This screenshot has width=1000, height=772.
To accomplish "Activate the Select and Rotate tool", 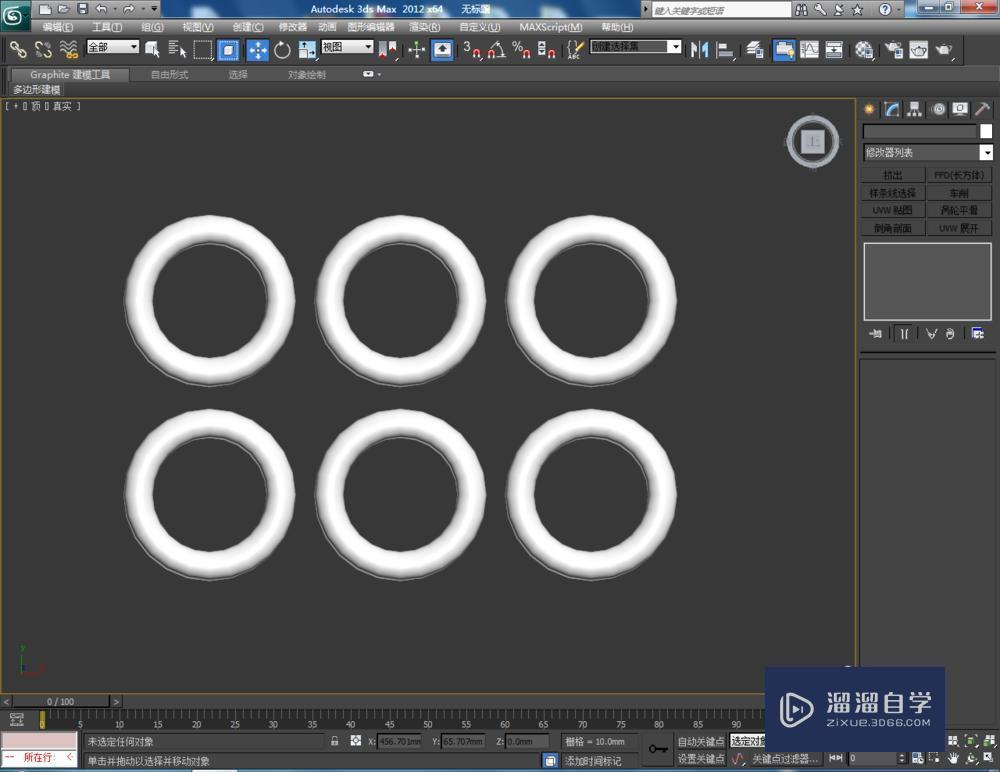I will tap(281, 50).
